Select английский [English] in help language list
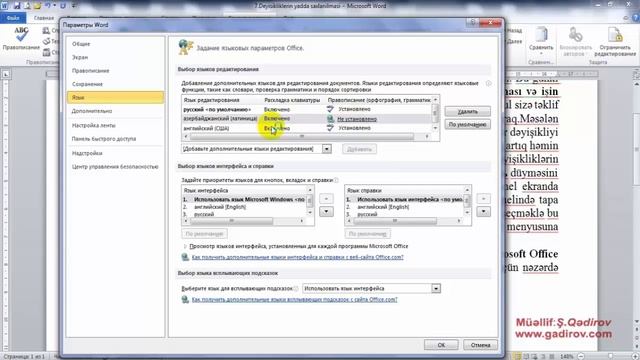 coord(404,207)
